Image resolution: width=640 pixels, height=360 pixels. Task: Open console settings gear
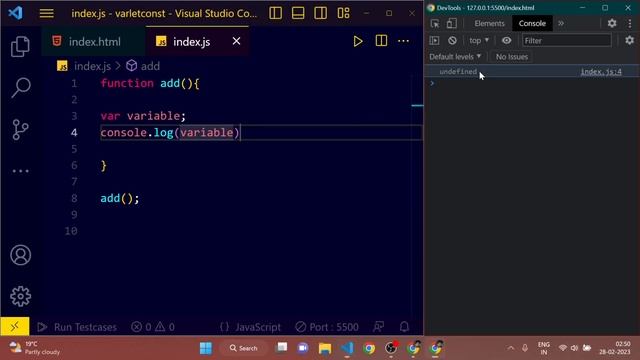(x=629, y=40)
